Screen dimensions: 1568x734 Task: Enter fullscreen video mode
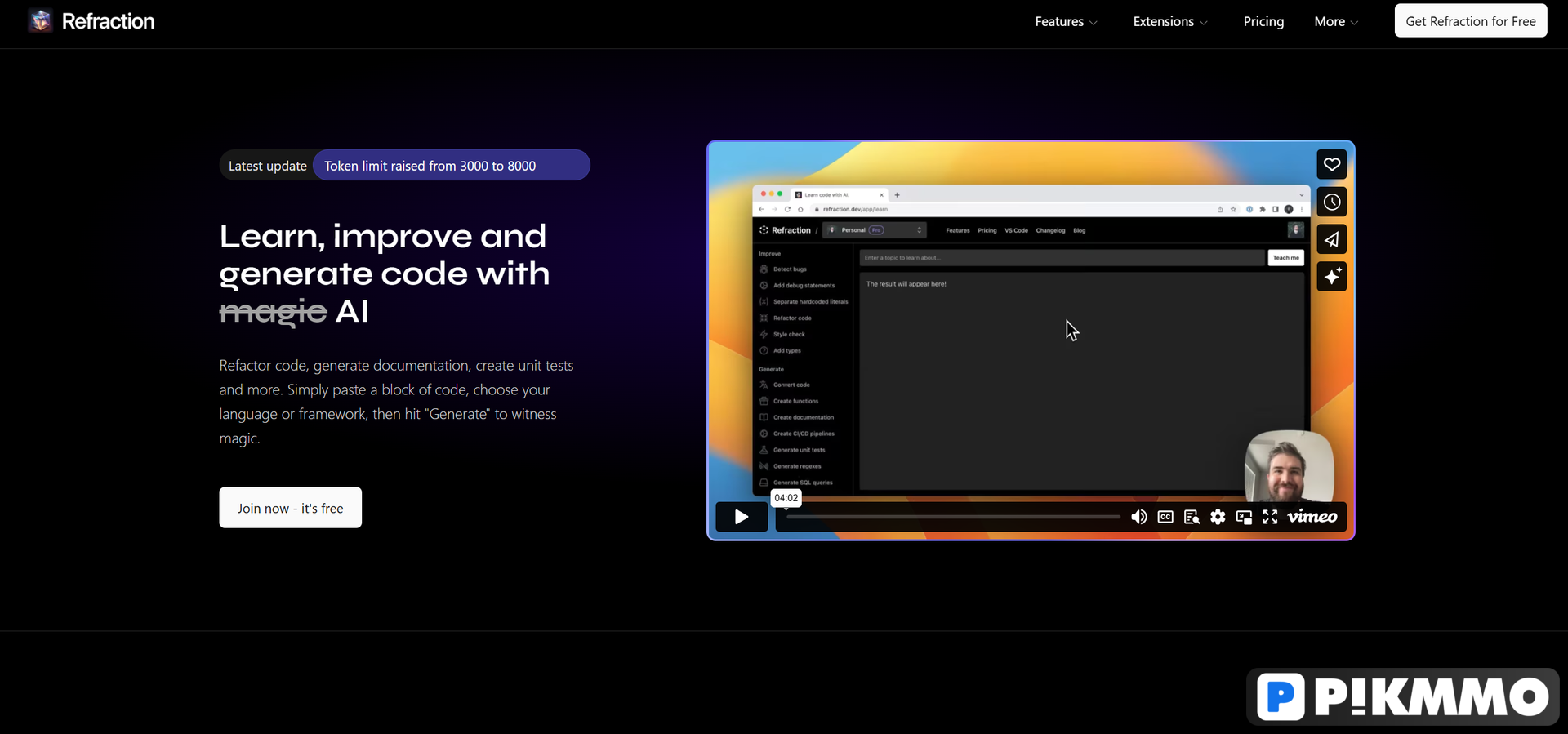pyautogui.click(x=1270, y=517)
